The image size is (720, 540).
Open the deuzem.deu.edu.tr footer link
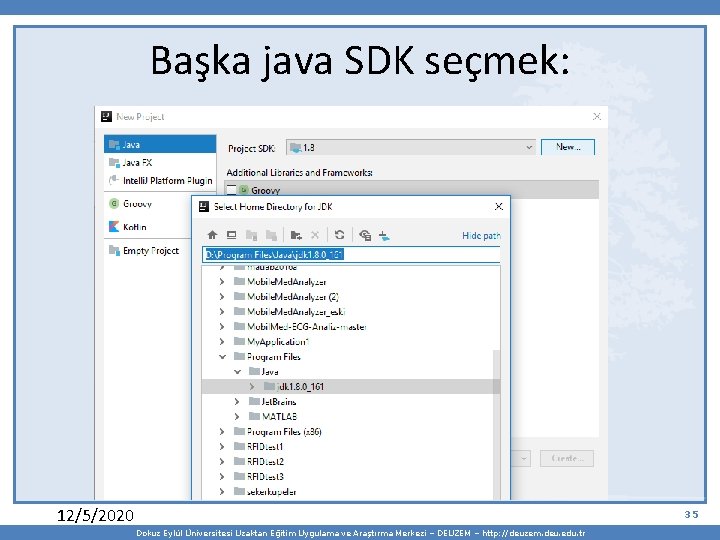point(534,533)
